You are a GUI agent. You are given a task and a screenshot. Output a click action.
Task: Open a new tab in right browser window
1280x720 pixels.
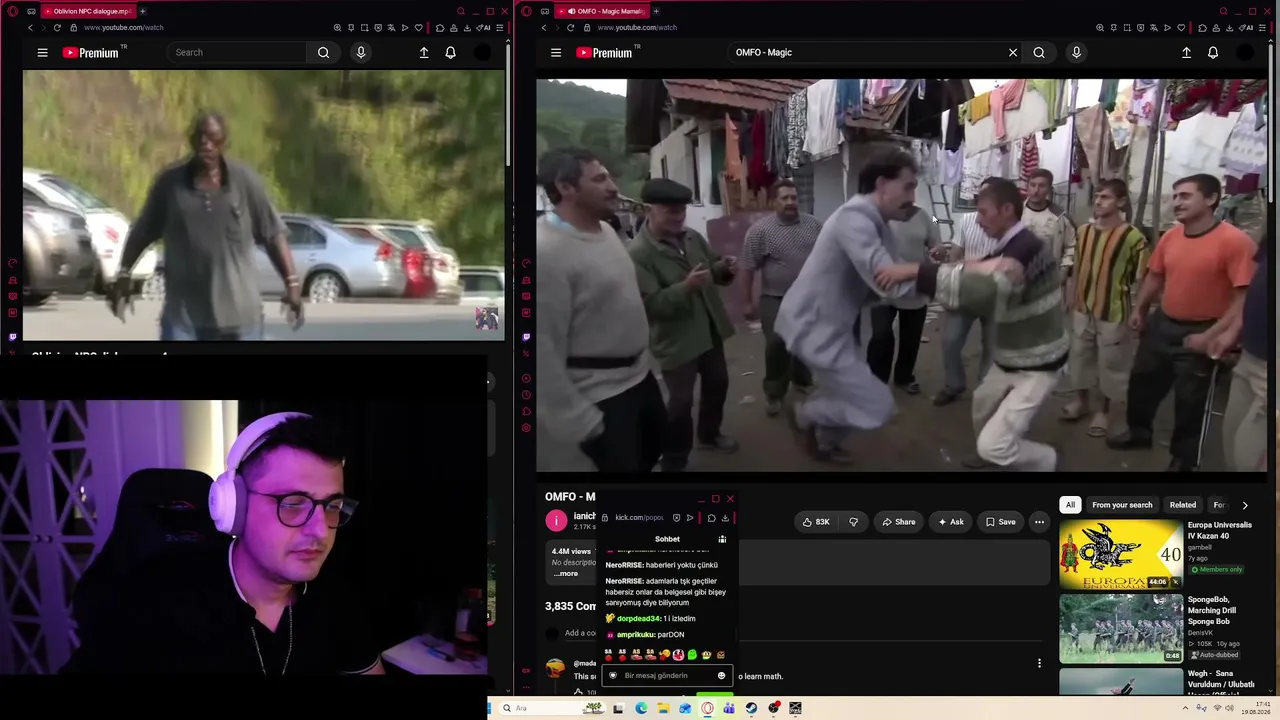pyautogui.click(x=657, y=11)
